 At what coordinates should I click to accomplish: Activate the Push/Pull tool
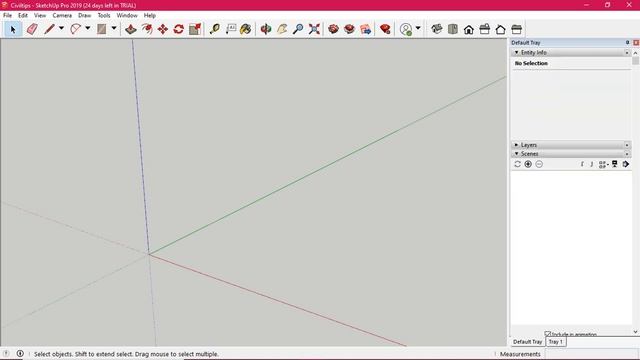[131, 29]
